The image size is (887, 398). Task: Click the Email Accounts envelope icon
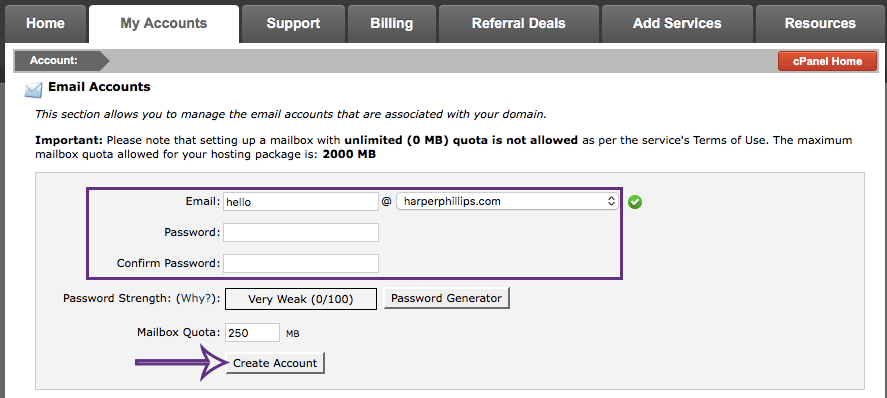[x=33, y=90]
